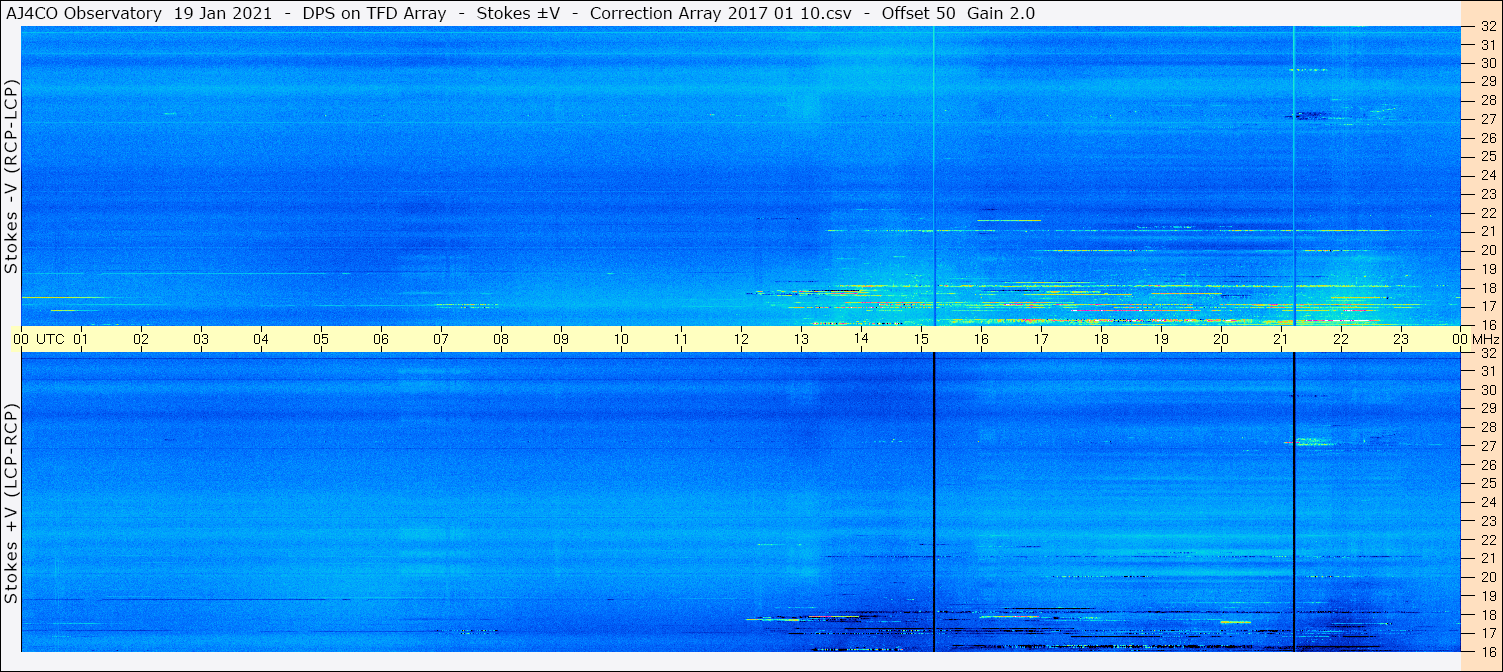Select hour 01 on the UTC time axis
The image size is (1503, 672).
[x=81, y=339]
